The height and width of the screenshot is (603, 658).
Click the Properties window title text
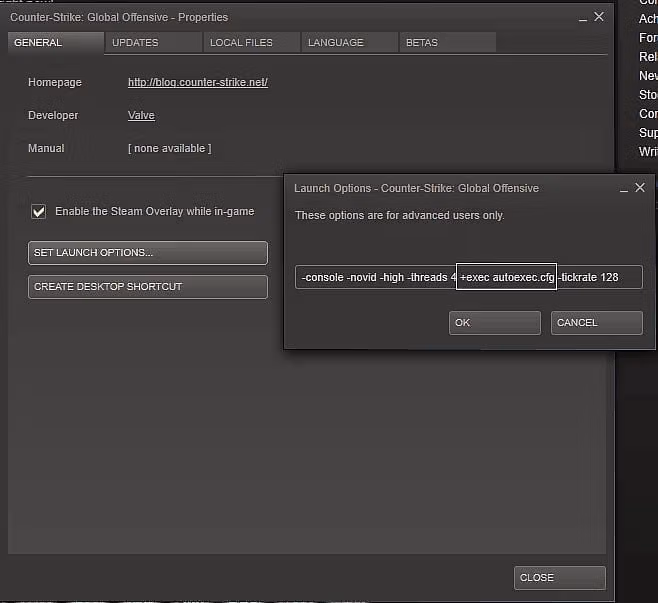119,17
